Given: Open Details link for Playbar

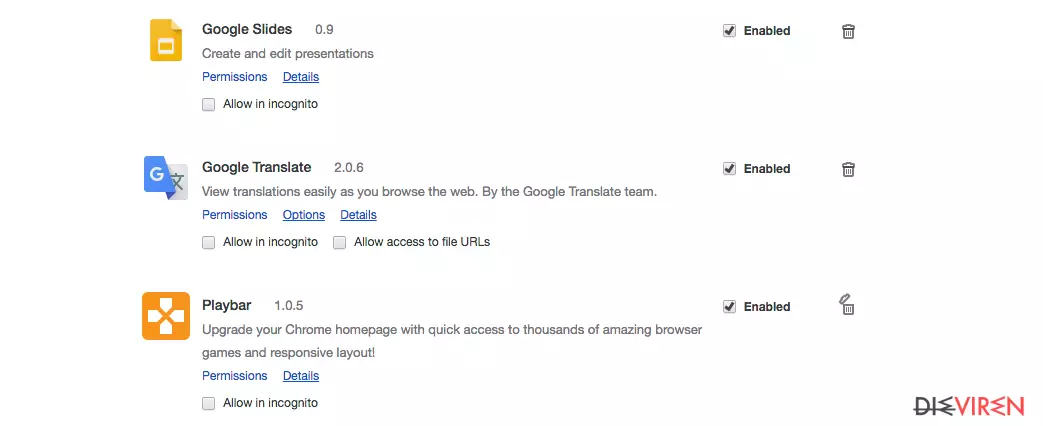Looking at the screenshot, I should click(301, 375).
